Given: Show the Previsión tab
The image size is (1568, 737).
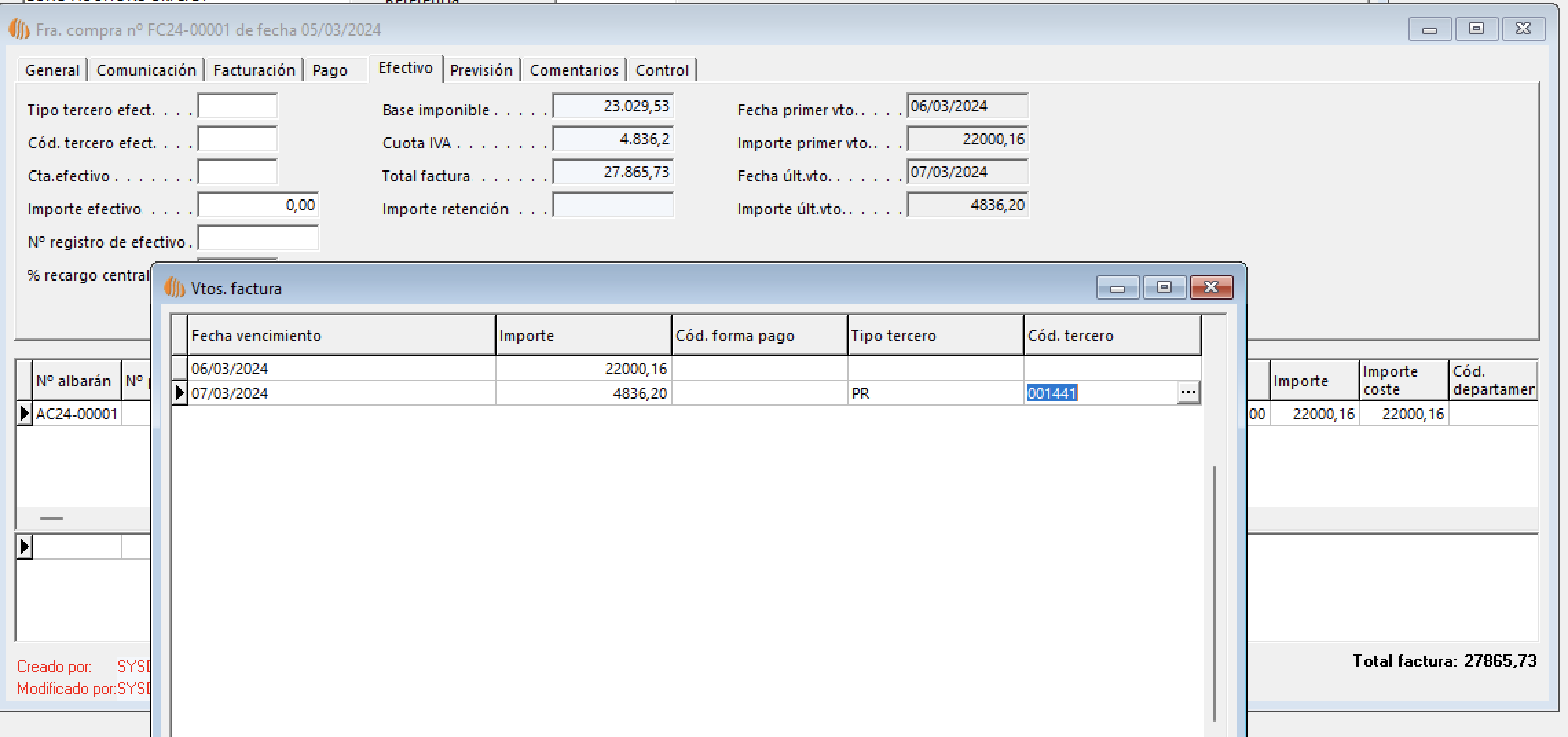Looking at the screenshot, I should point(481,70).
